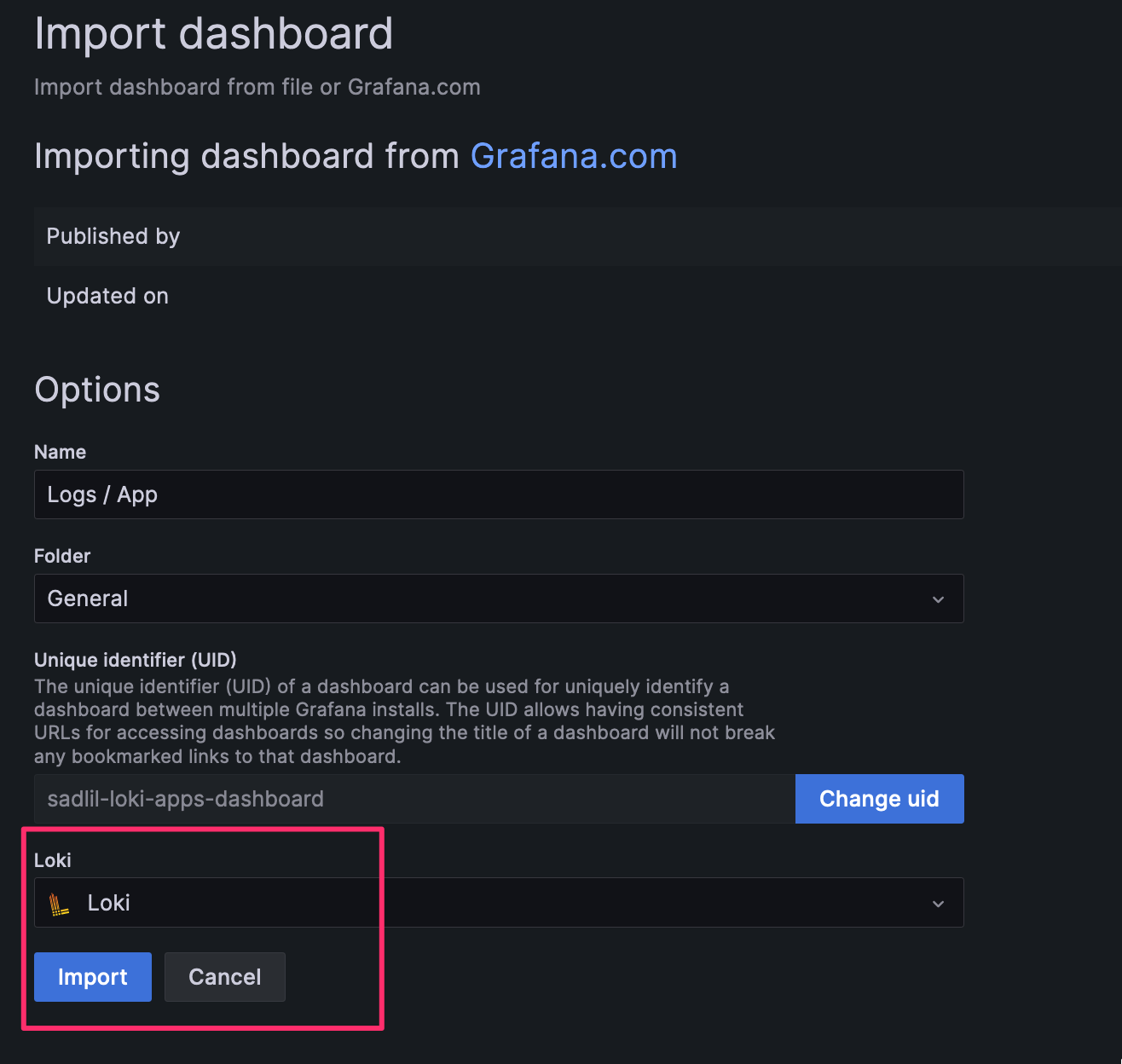Click the Options section heading
The height and width of the screenshot is (1064, 1122).
97,390
